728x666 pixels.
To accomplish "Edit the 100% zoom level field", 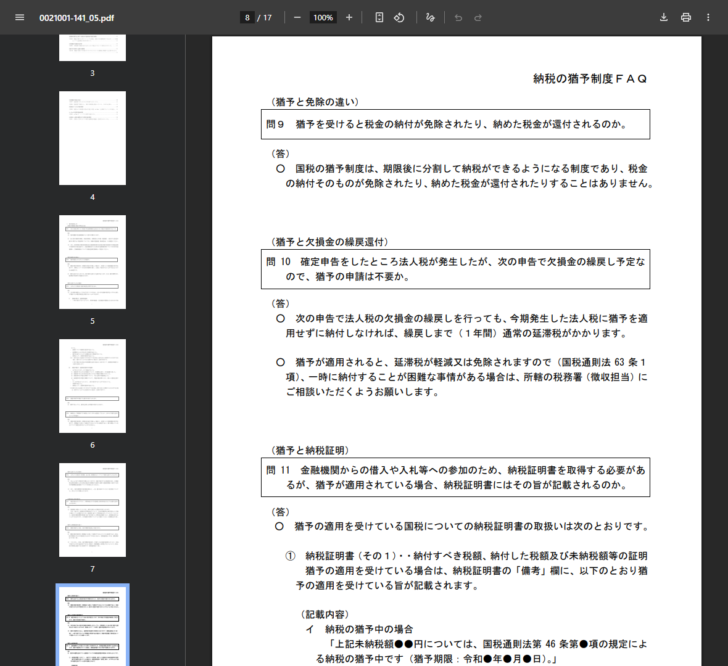I will coord(323,18).
